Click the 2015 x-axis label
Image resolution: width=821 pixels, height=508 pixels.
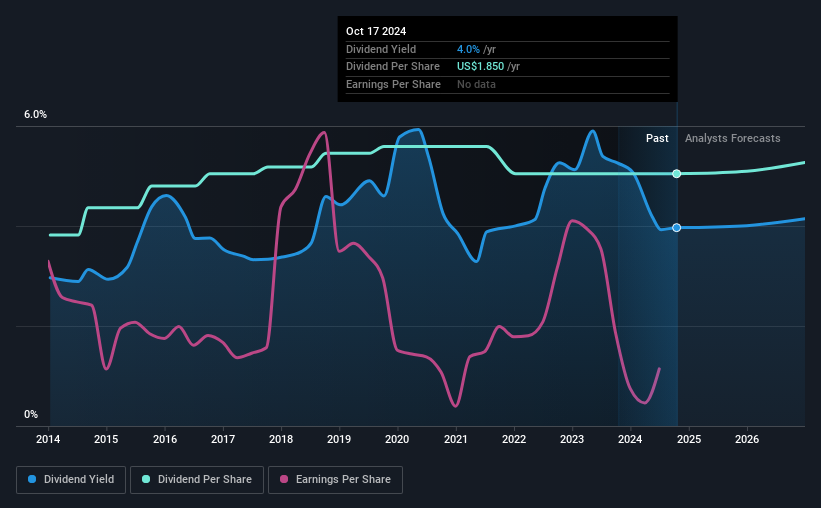(x=106, y=439)
